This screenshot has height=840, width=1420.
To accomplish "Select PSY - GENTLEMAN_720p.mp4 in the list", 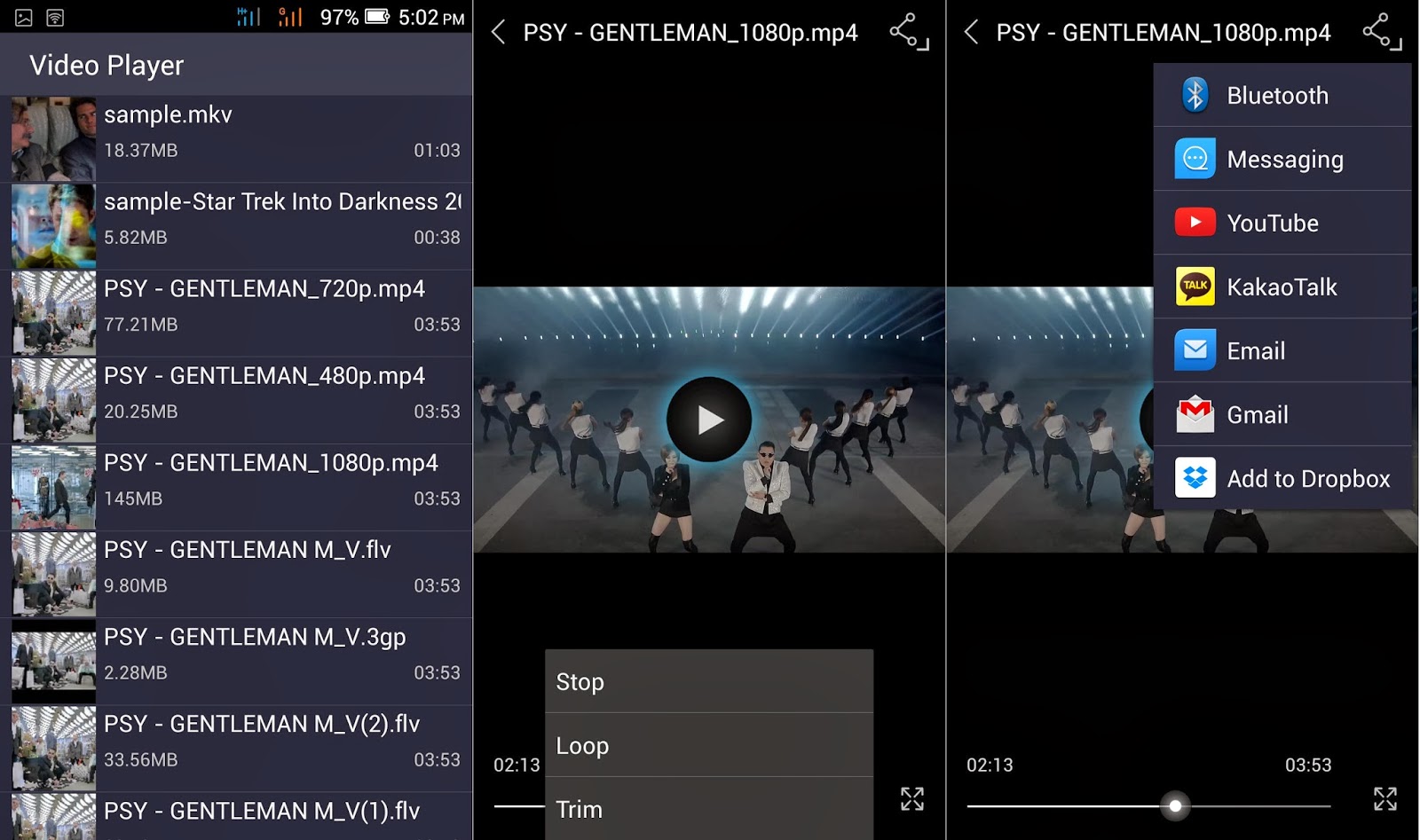I will tap(236, 313).
